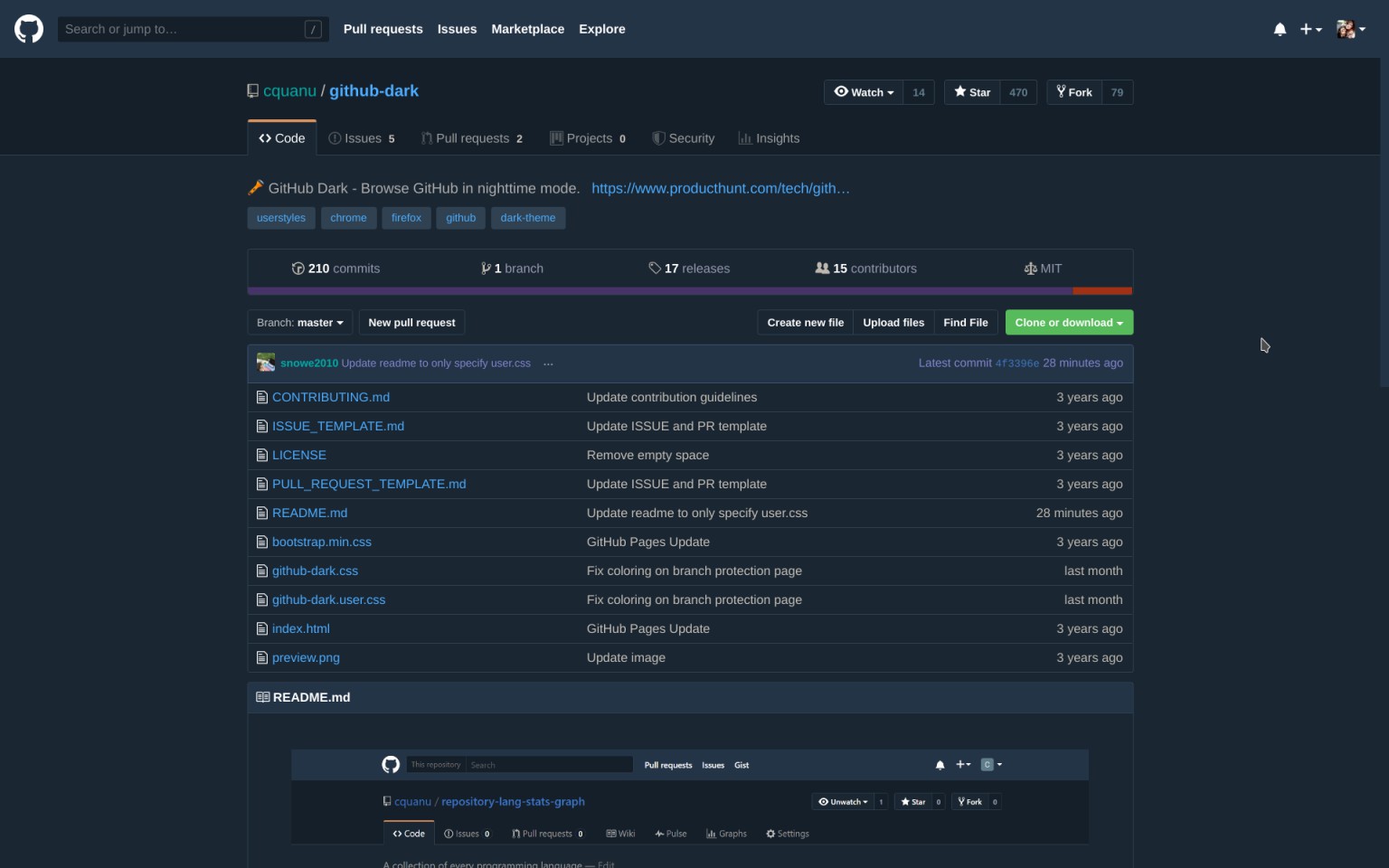The height and width of the screenshot is (868, 1389).
Task: Click the commits history icon
Action: click(299, 268)
